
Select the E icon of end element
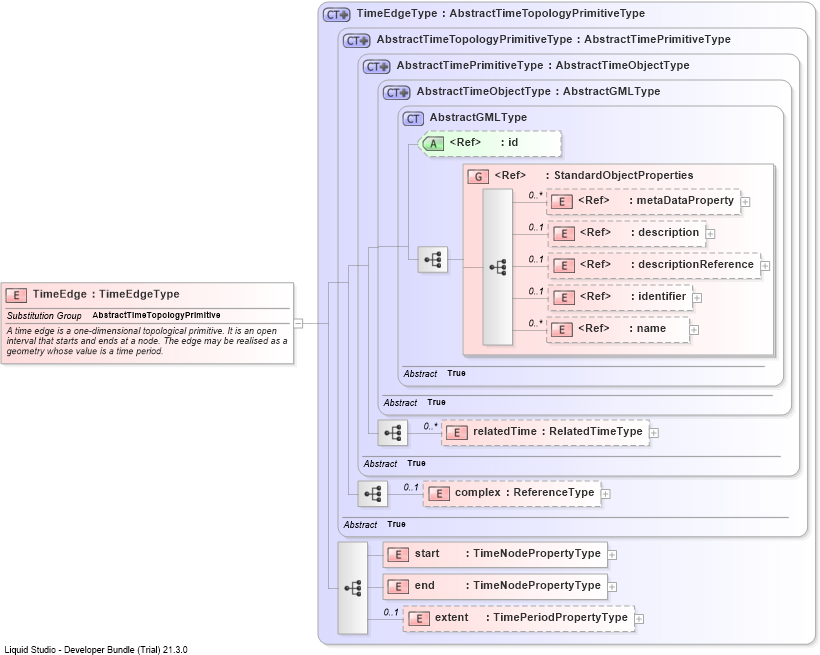[x=398, y=586]
